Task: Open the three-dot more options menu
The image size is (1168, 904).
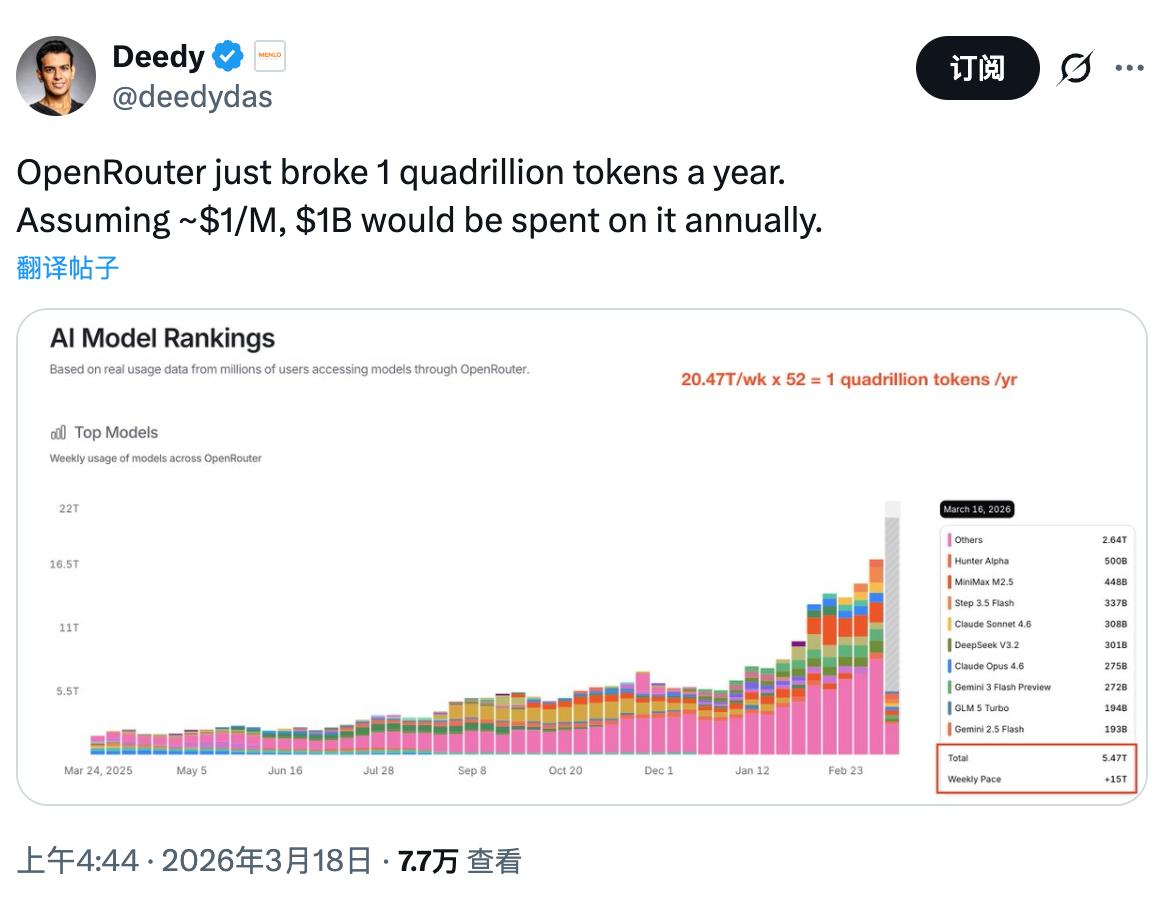Action: 1129,68
